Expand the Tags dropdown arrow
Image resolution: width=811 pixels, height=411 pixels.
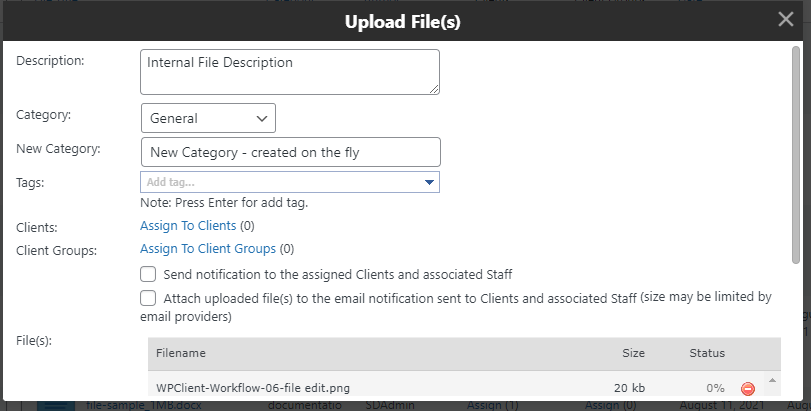click(429, 182)
